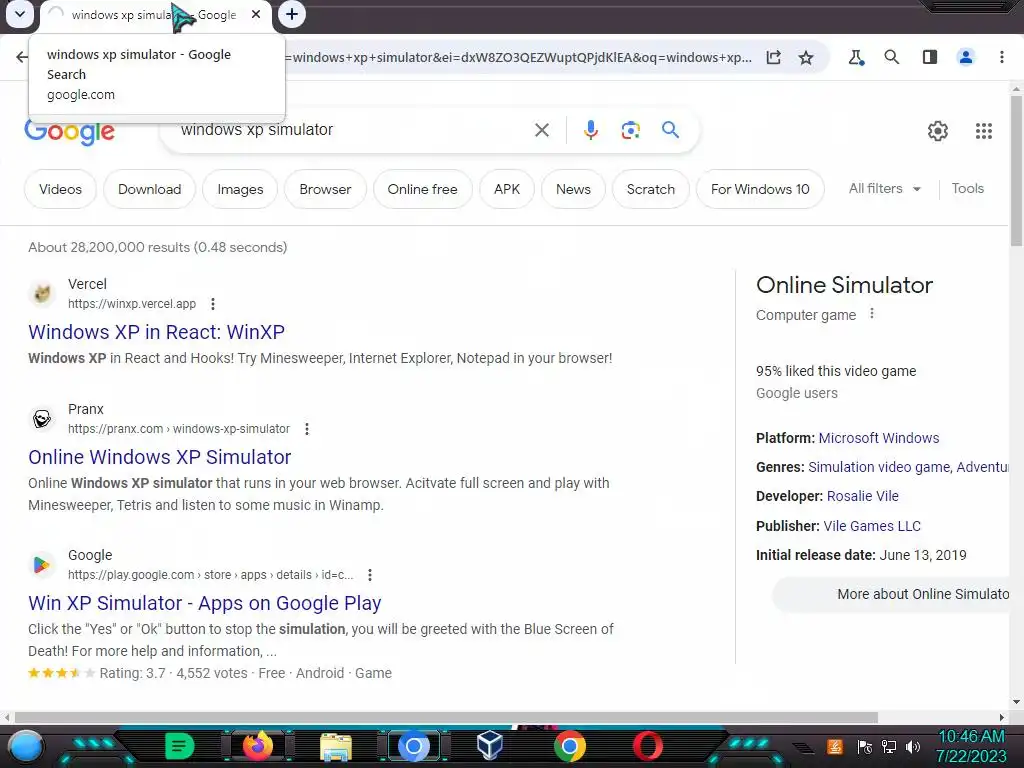Open Chrome three-dot menu

(x=1002, y=57)
